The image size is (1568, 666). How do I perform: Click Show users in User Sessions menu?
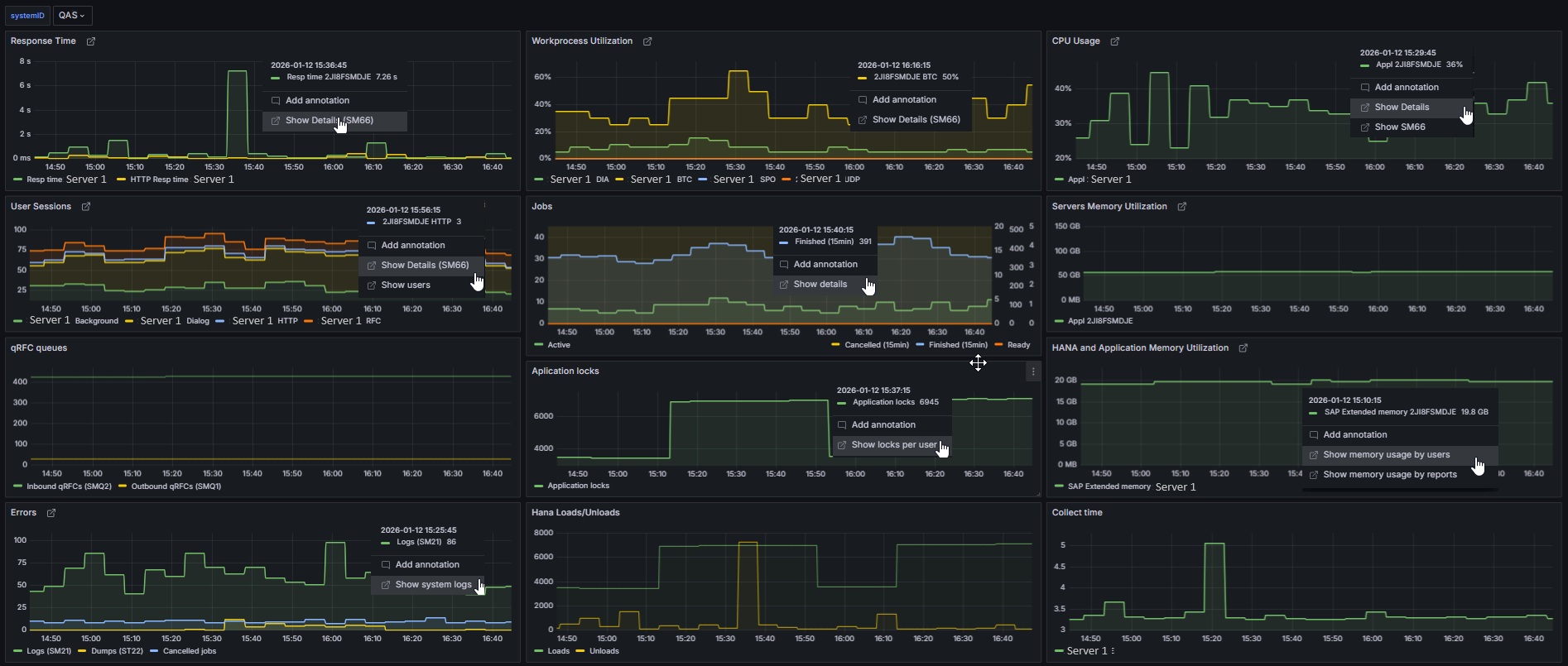(x=405, y=285)
